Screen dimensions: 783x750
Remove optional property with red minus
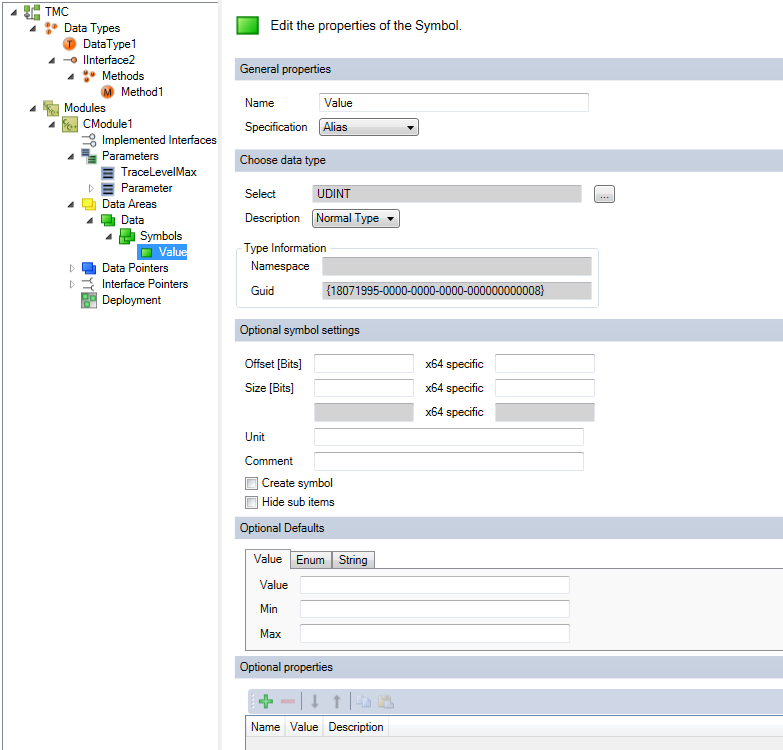(x=288, y=702)
